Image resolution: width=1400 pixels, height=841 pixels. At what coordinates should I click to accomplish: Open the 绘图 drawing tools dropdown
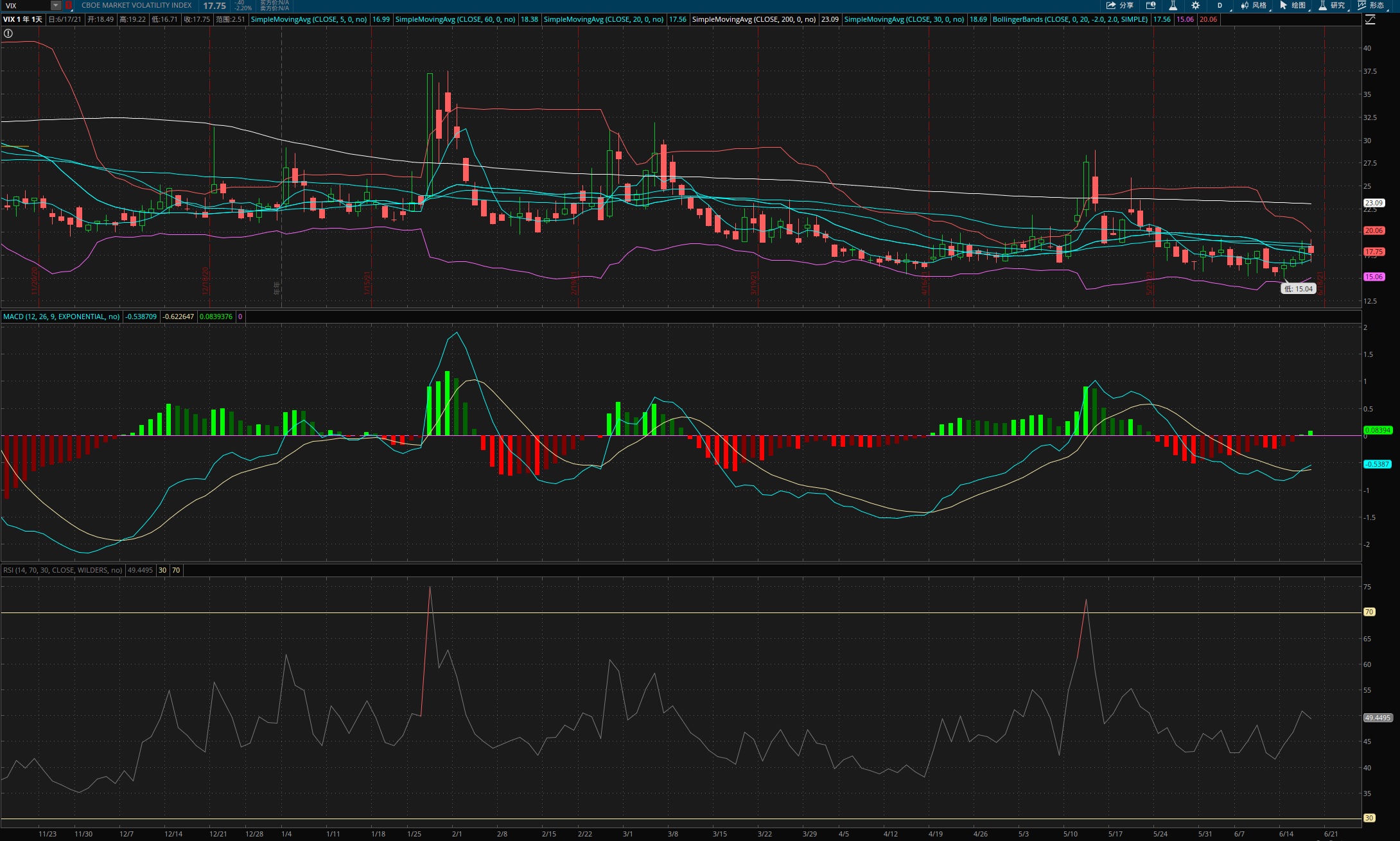pos(1293,5)
